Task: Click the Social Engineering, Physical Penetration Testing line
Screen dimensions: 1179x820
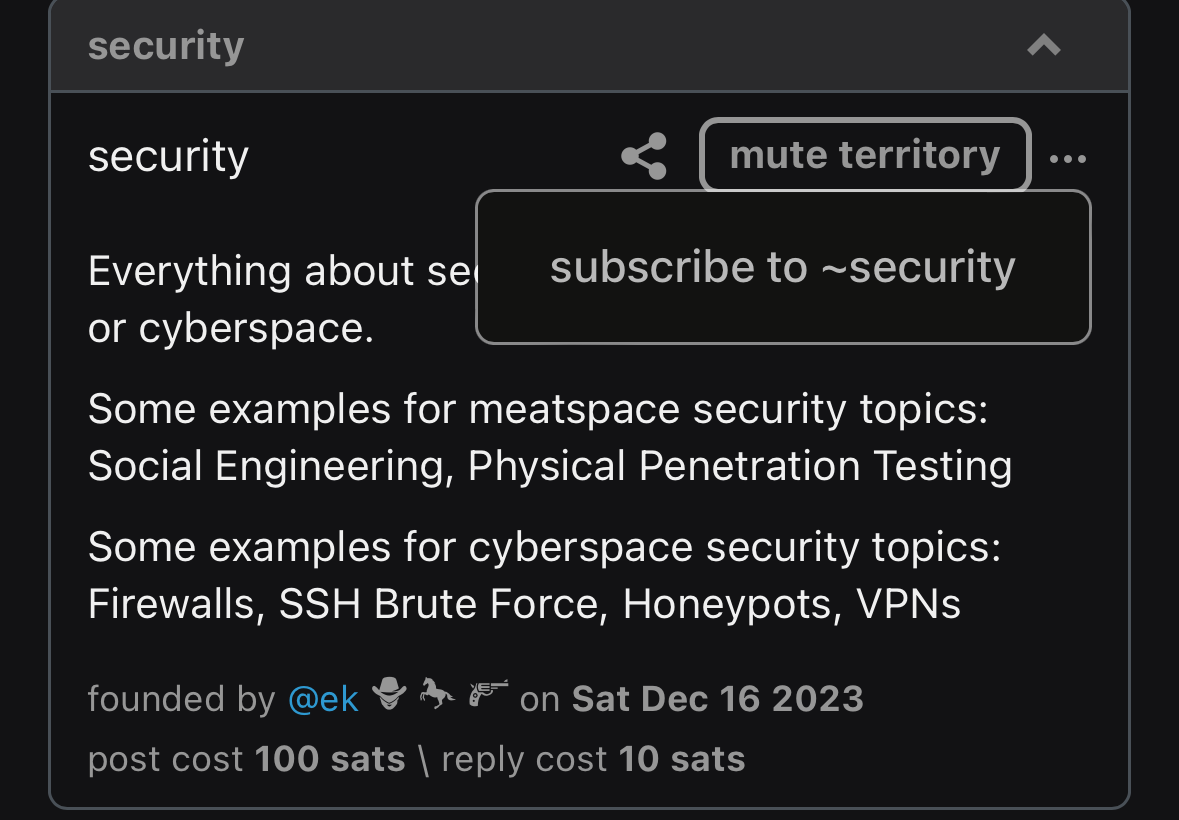Action: 550,466
